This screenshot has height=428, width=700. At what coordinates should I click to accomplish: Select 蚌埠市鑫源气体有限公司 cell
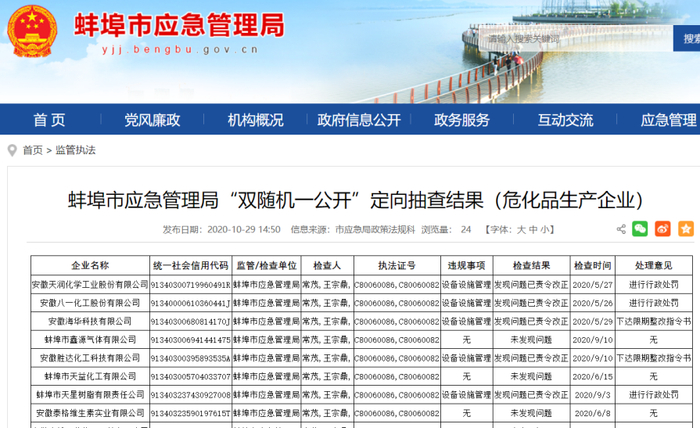click(90, 340)
